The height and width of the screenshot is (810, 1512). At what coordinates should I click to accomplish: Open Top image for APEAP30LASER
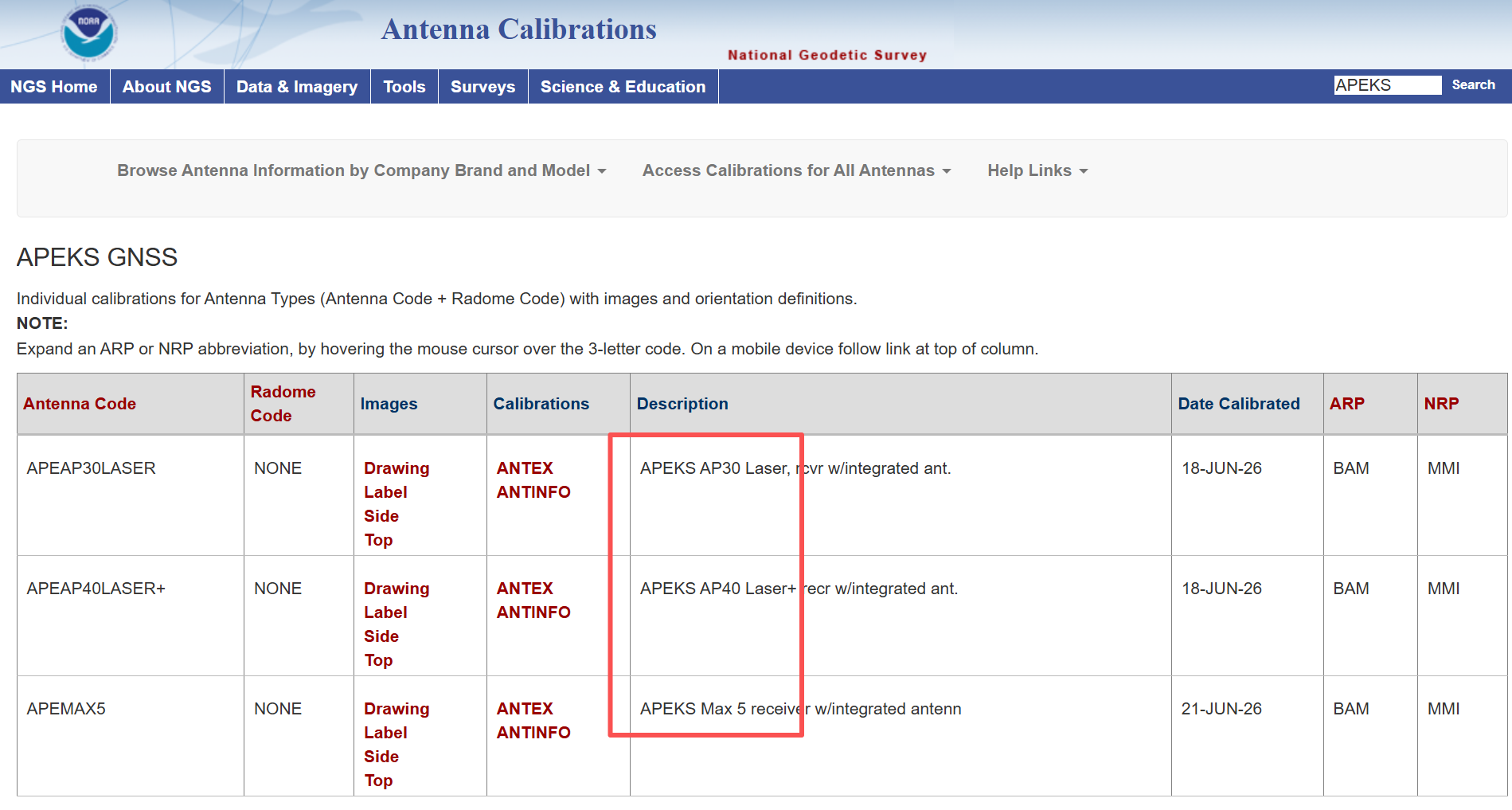click(x=378, y=540)
